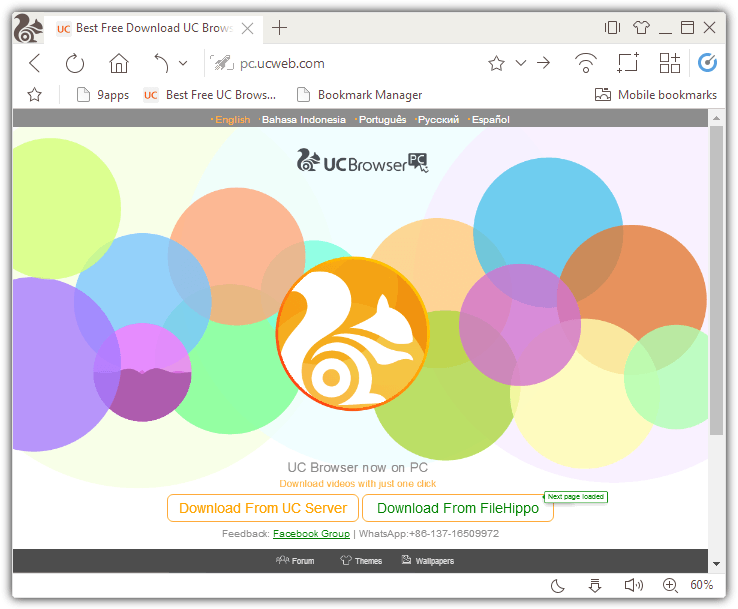Image resolution: width=738 pixels, height=609 pixels.
Task: Click the vertical scrollbar thumb
Action: (716, 280)
